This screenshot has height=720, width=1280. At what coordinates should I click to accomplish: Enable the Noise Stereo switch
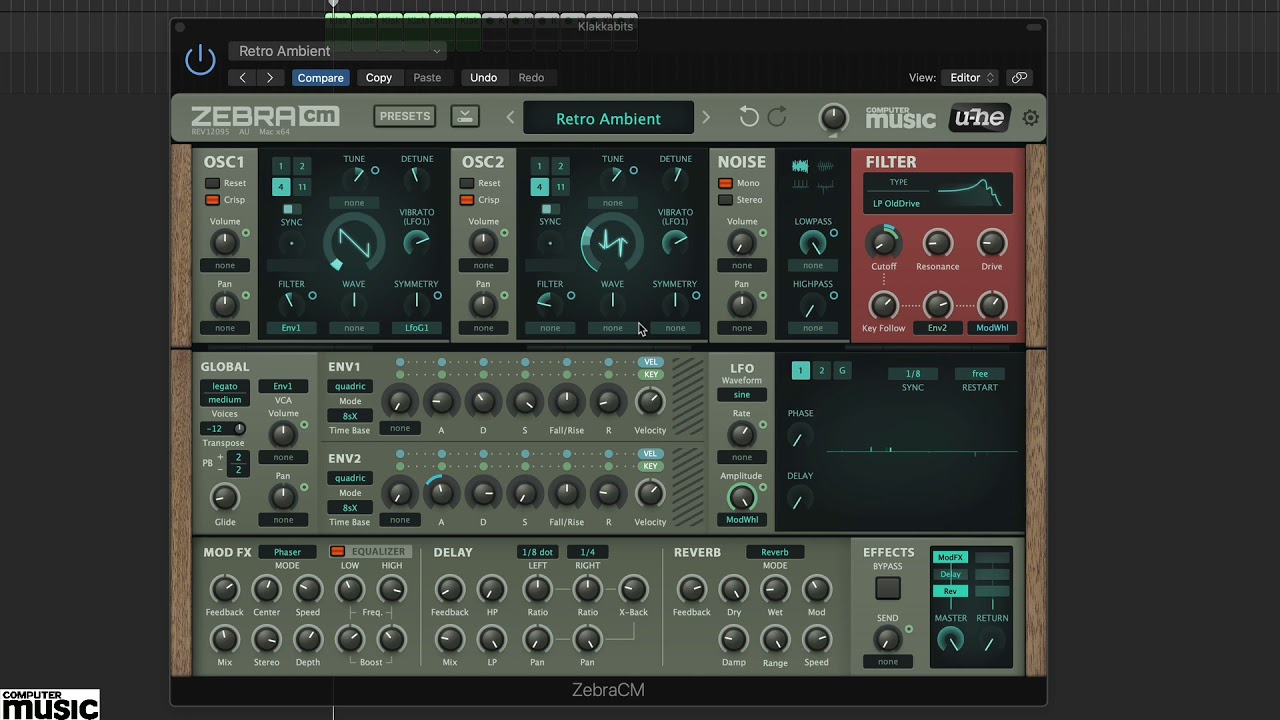pyautogui.click(x=726, y=200)
